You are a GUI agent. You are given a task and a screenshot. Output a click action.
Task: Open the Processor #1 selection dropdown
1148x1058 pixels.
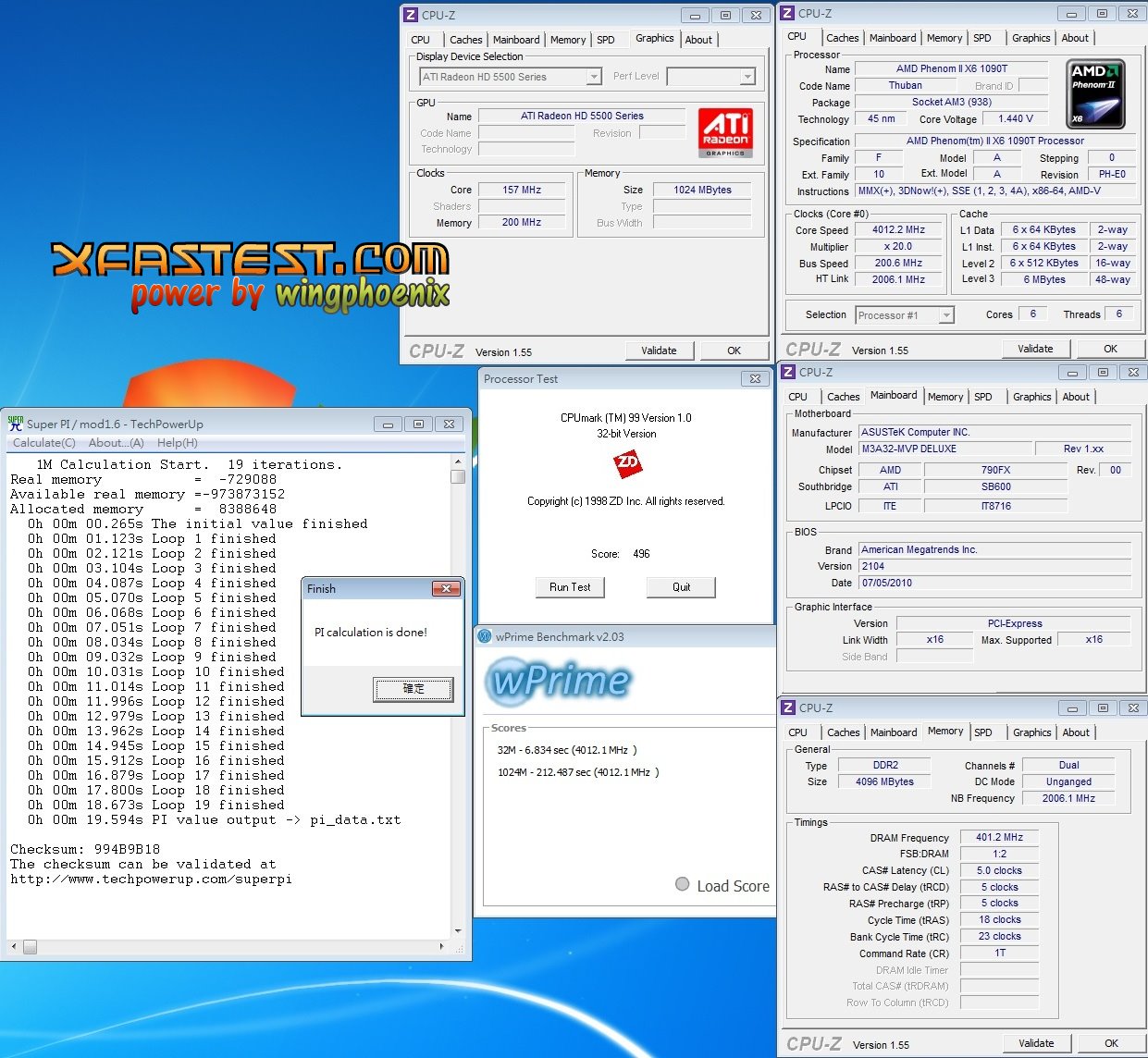coord(946,315)
